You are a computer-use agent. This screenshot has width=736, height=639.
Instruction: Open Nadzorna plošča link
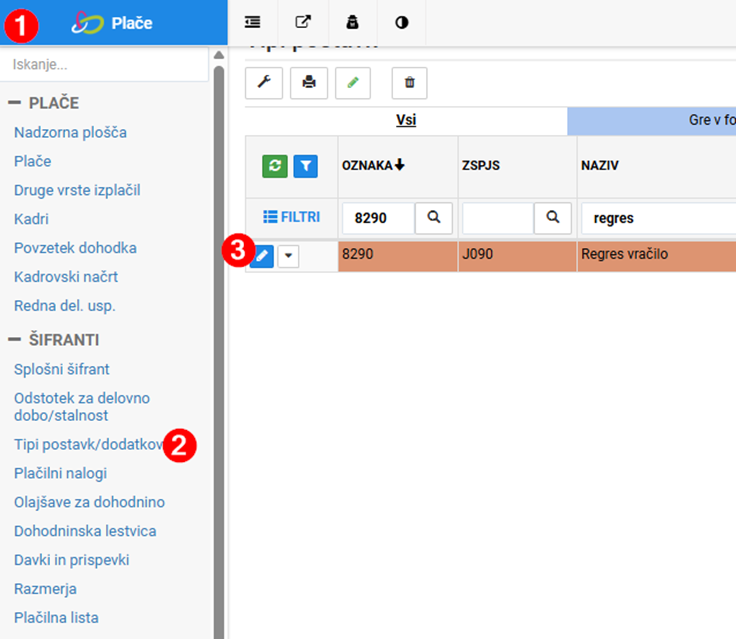[x=70, y=132]
